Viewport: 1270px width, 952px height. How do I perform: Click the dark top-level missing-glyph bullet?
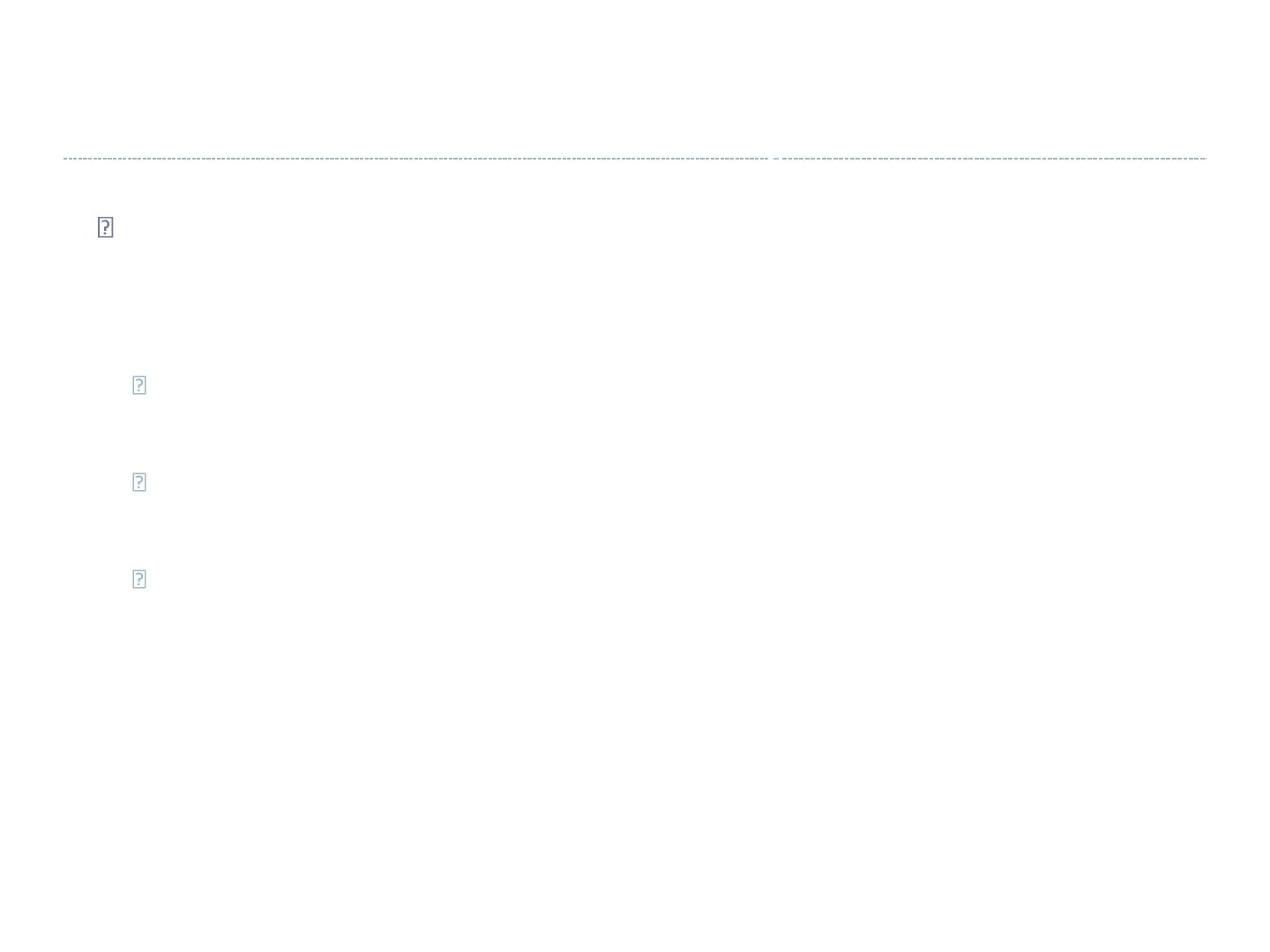click(105, 227)
